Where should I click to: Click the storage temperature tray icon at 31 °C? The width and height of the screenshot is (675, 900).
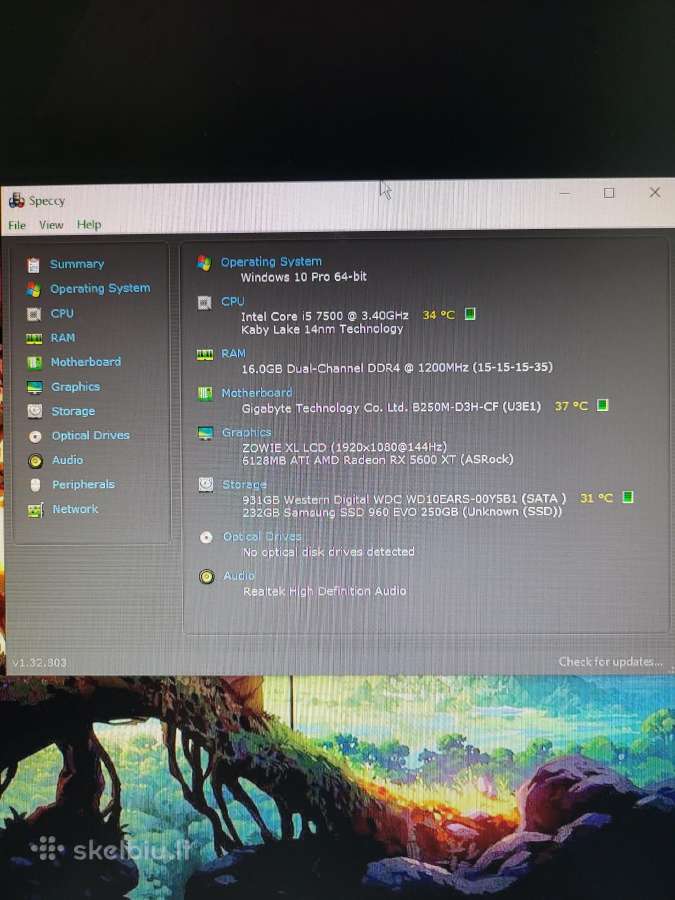pos(627,497)
